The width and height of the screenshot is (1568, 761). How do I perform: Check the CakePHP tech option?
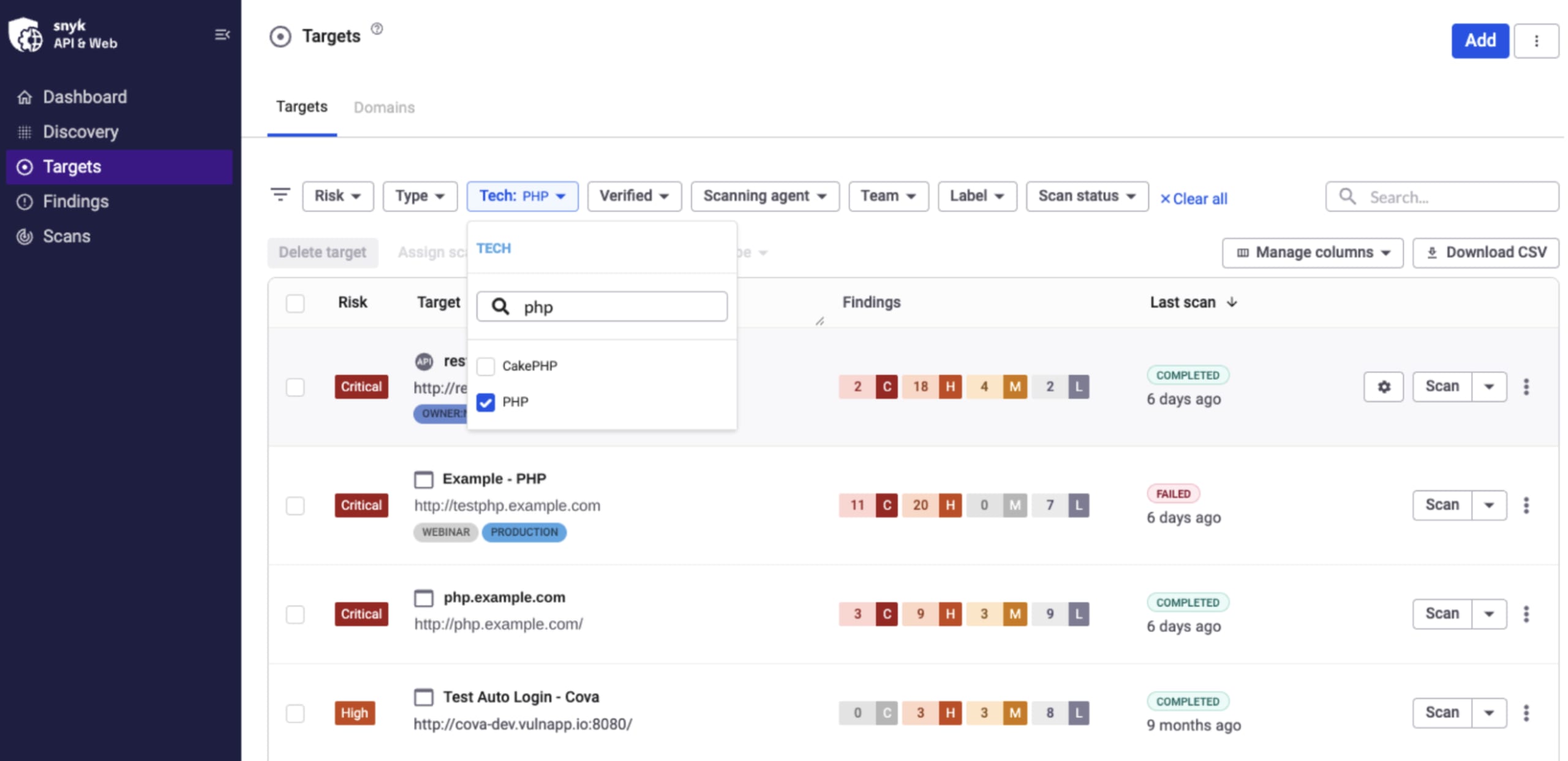[x=486, y=366]
